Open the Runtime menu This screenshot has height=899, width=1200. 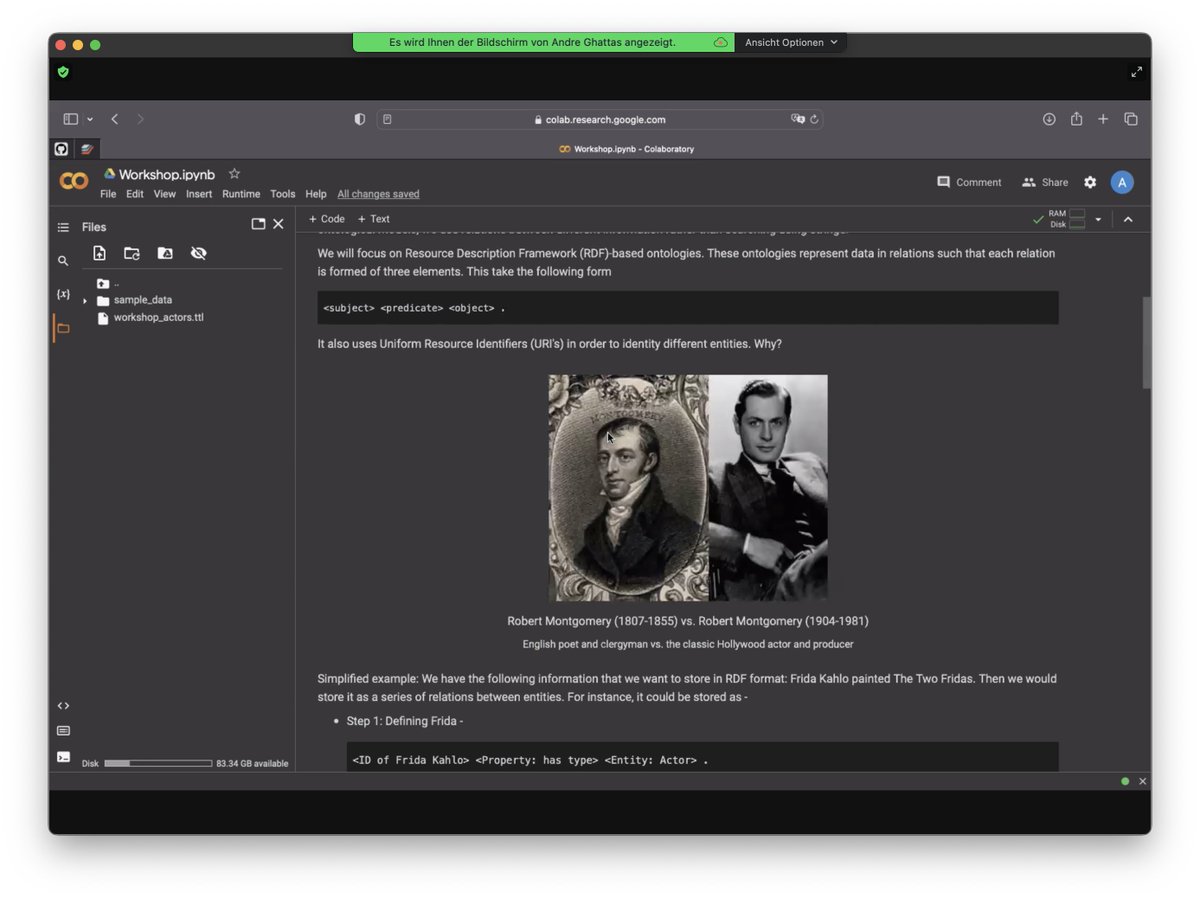click(x=241, y=194)
